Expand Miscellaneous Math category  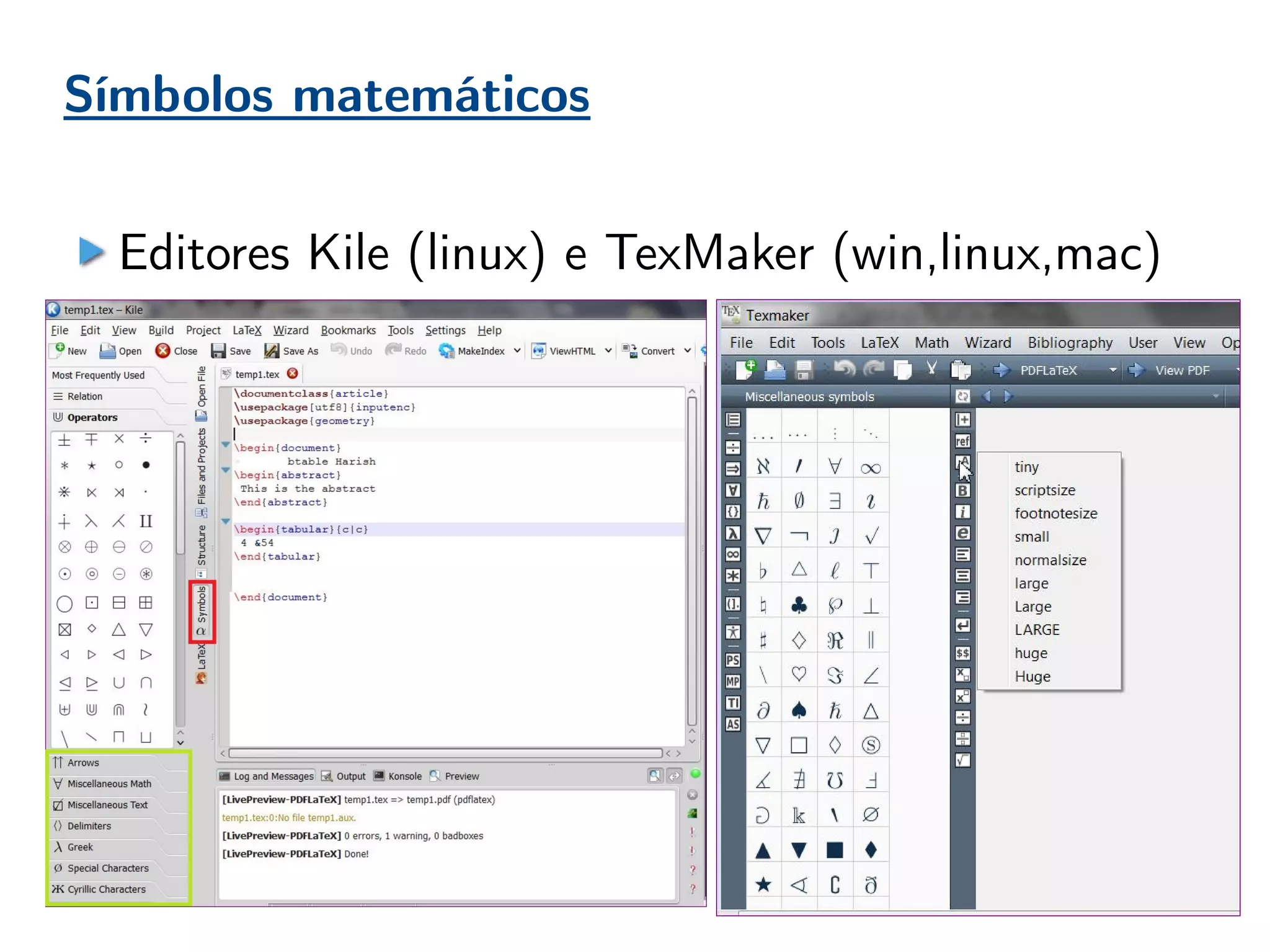point(119,784)
